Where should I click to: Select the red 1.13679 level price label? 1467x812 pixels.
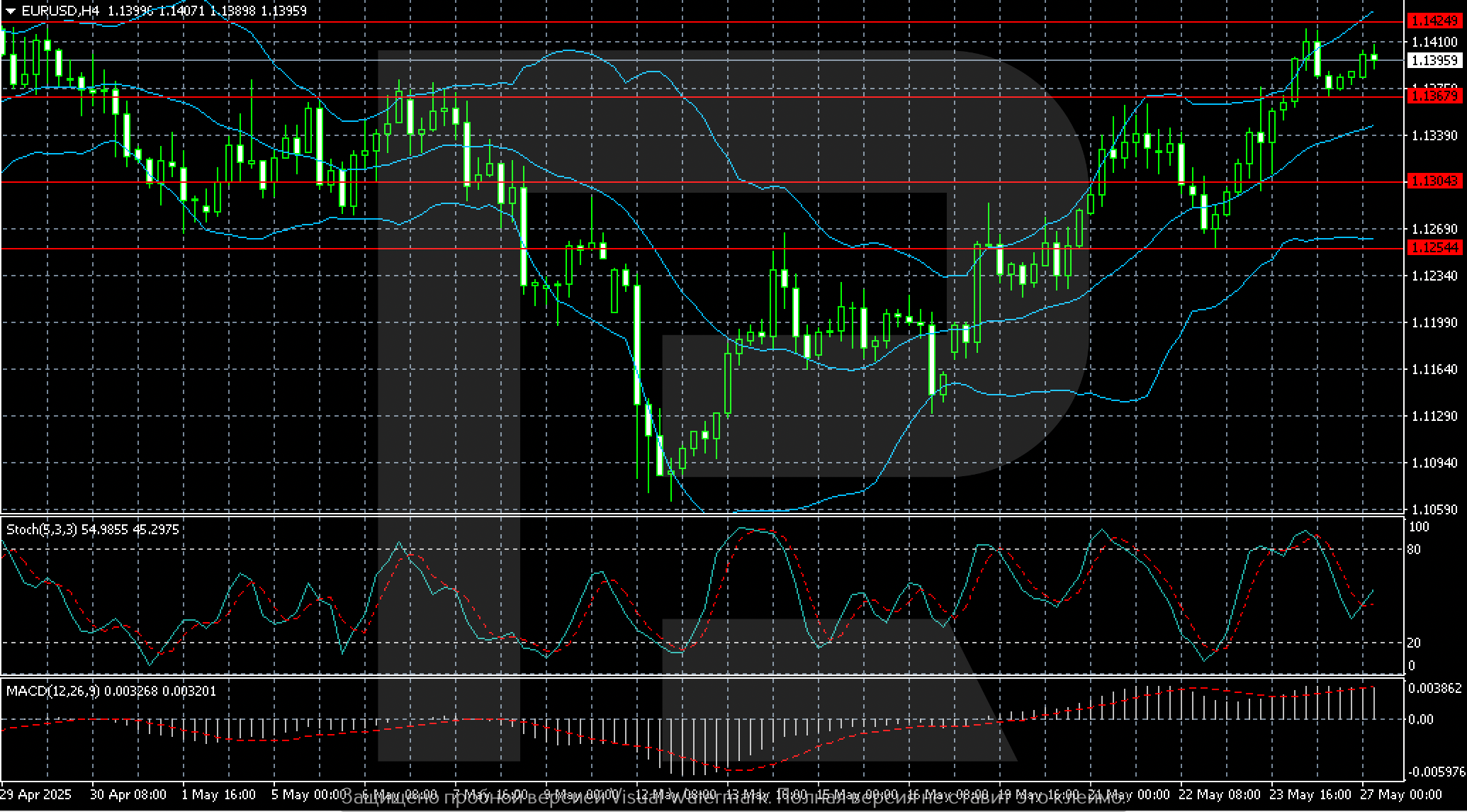click(x=1434, y=96)
